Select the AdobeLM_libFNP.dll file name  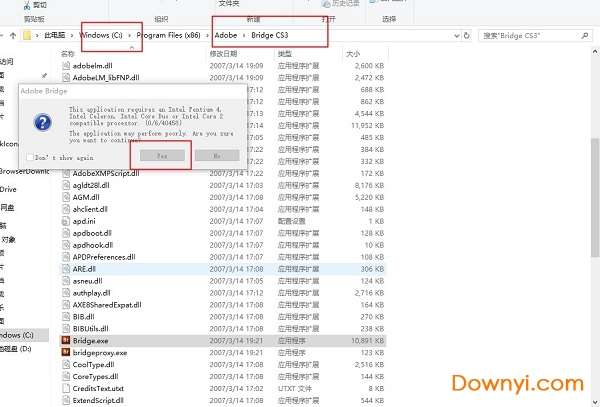tap(106, 77)
